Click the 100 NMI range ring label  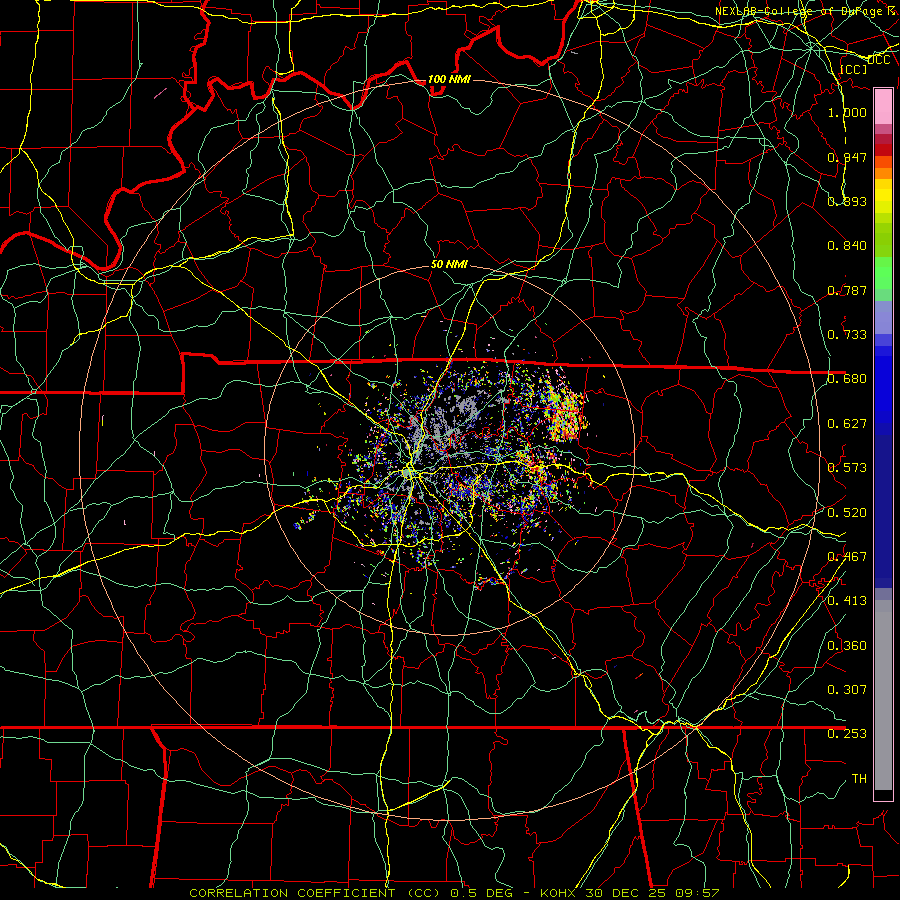point(449,79)
